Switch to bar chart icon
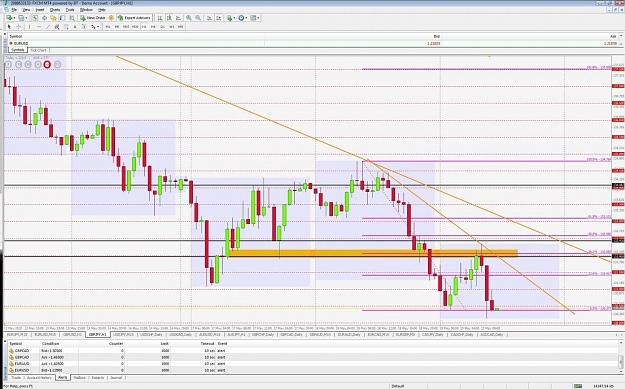This screenshot has width=625, height=389. [160, 18]
